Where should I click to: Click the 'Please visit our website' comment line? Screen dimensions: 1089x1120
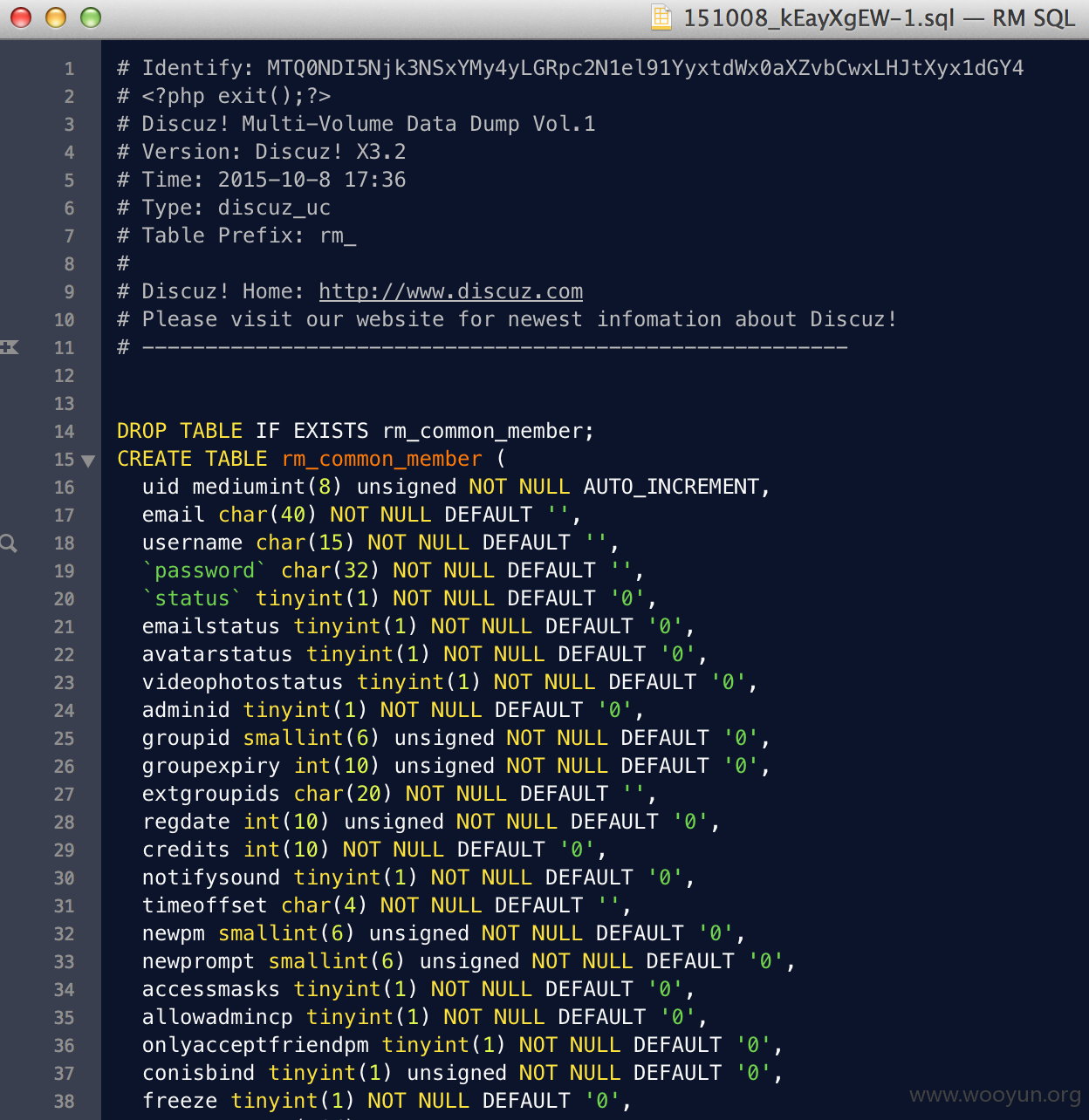pos(507,319)
